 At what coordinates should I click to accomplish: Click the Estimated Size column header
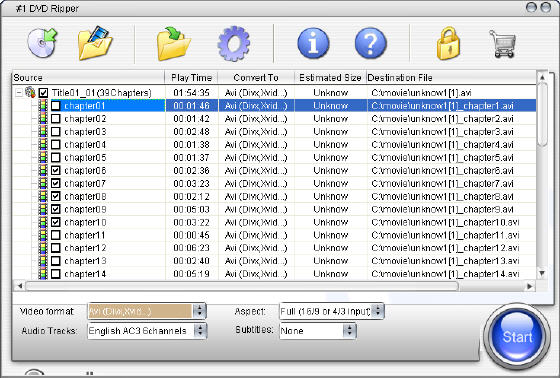330,78
